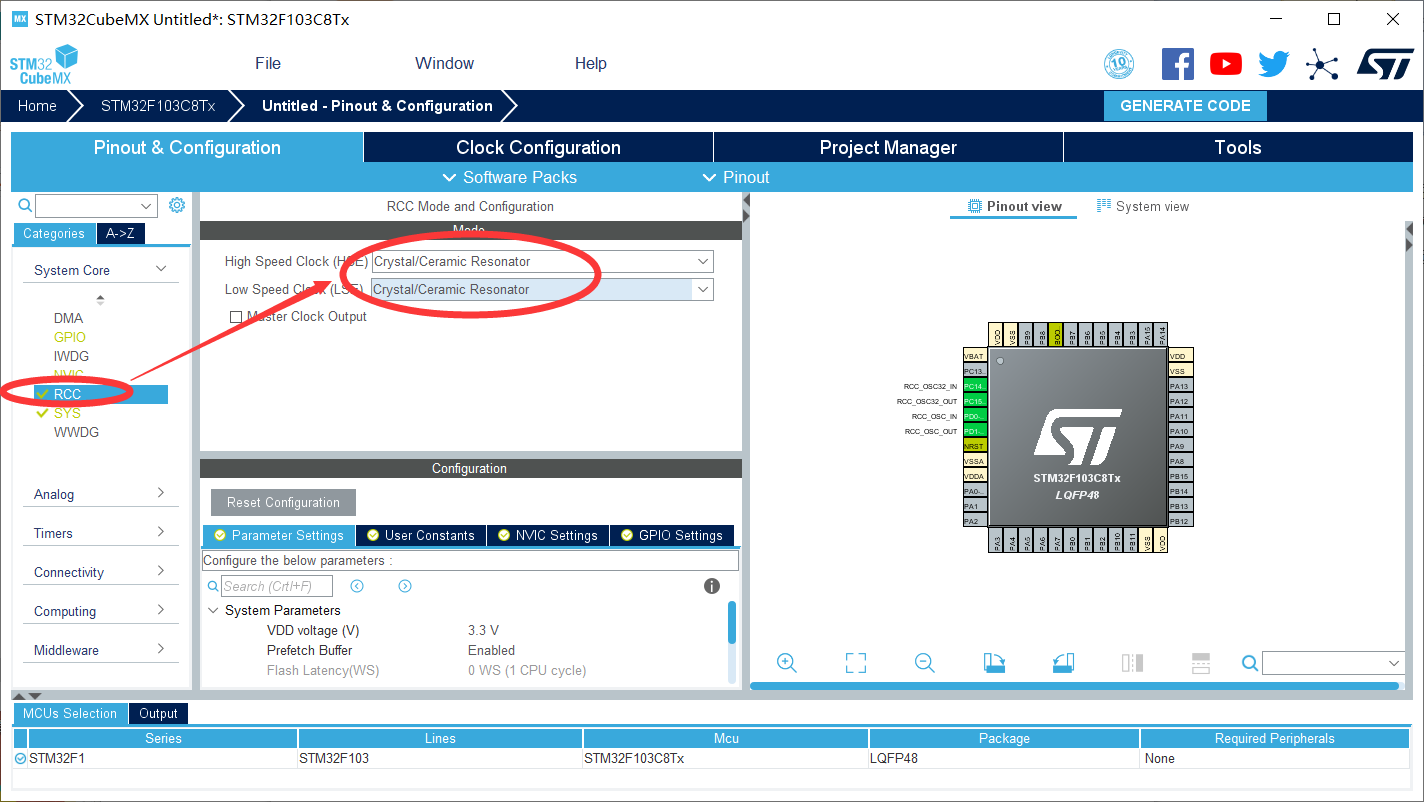
Task: Select Pinout view mode
Action: [x=1013, y=206]
